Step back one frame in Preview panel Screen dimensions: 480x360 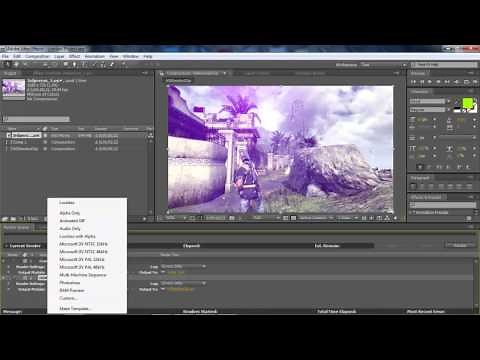tap(422, 82)
